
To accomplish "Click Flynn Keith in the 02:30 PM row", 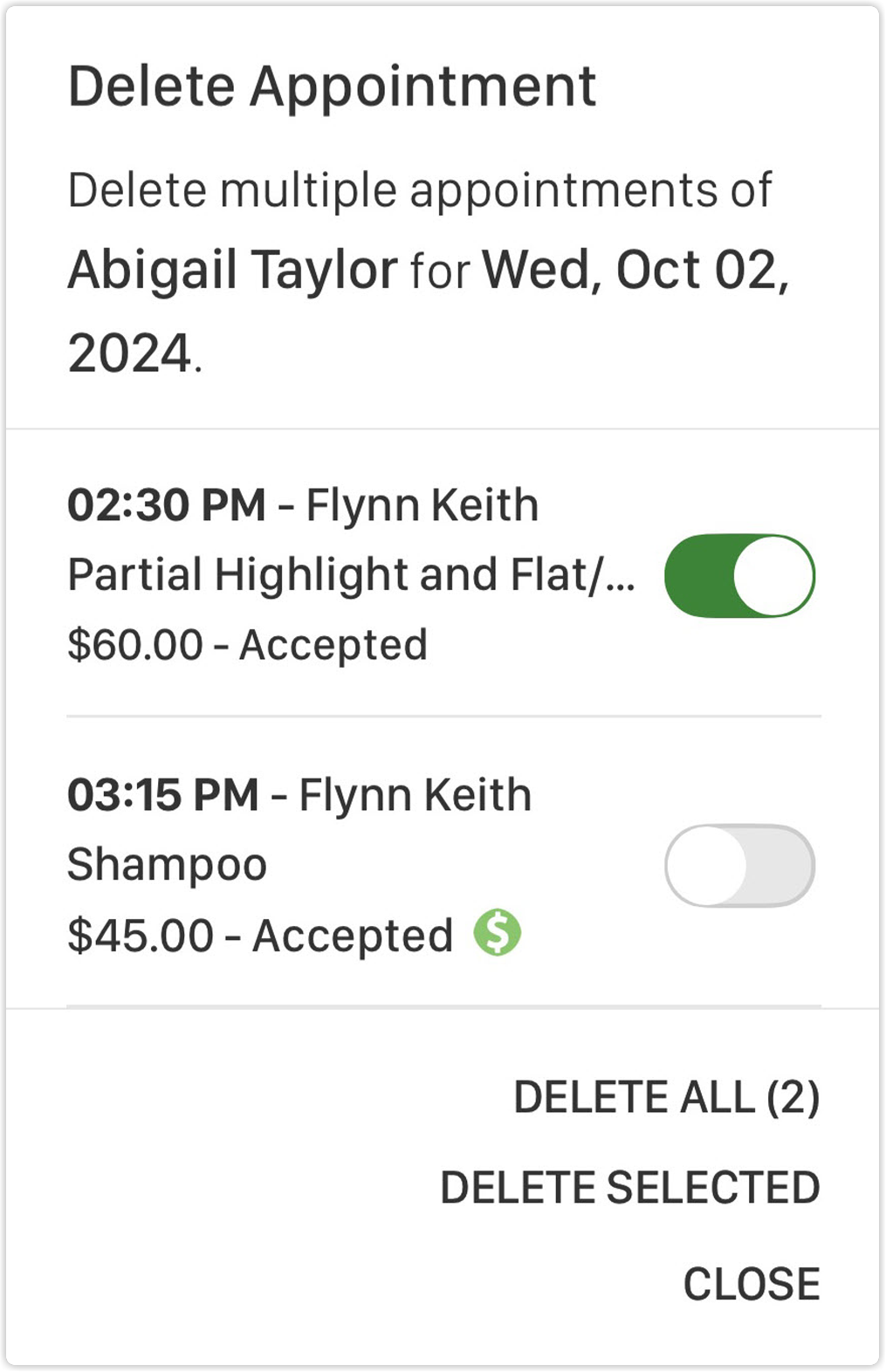I will point(422,505).
